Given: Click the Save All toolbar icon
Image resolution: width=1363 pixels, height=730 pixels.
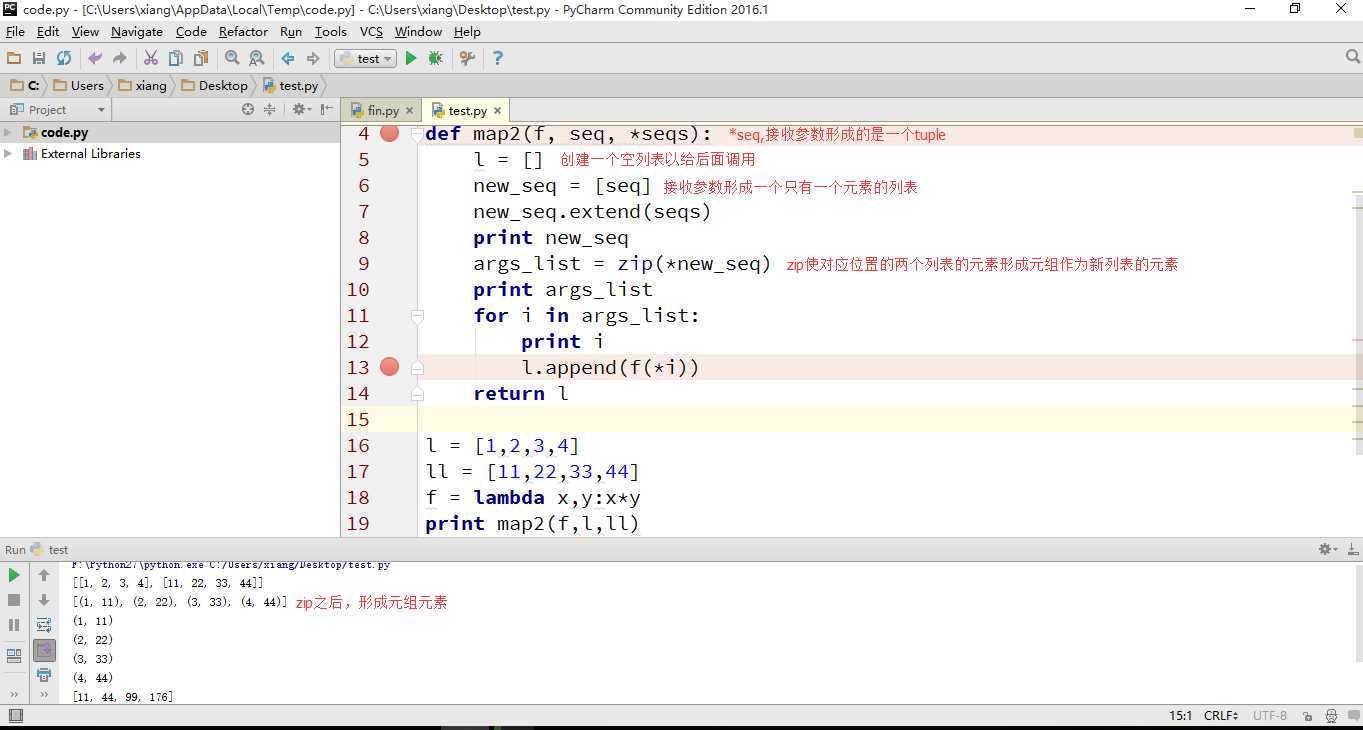Looking at the screenshot, I should pos(39,59).
